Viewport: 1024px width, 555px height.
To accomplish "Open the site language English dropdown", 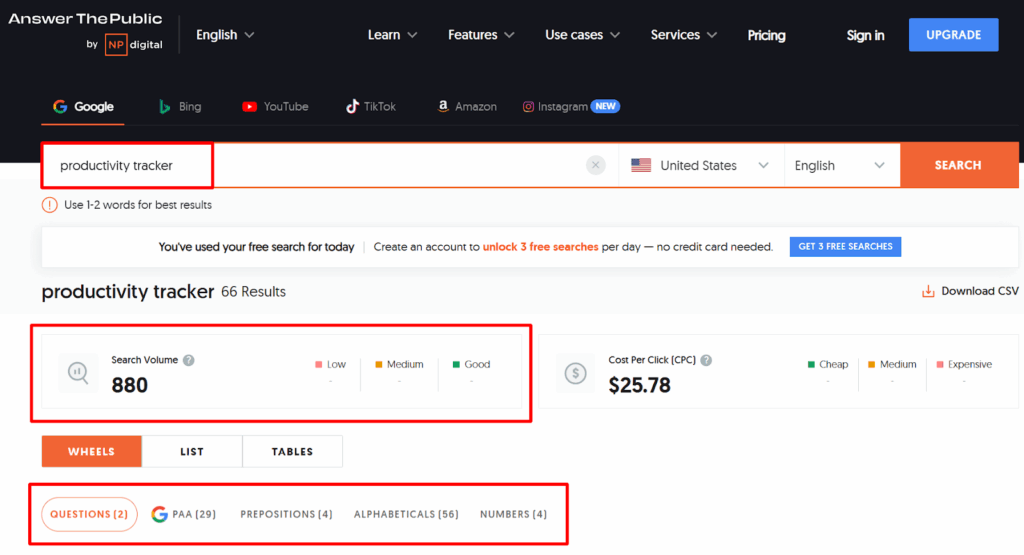I will 225,35.
